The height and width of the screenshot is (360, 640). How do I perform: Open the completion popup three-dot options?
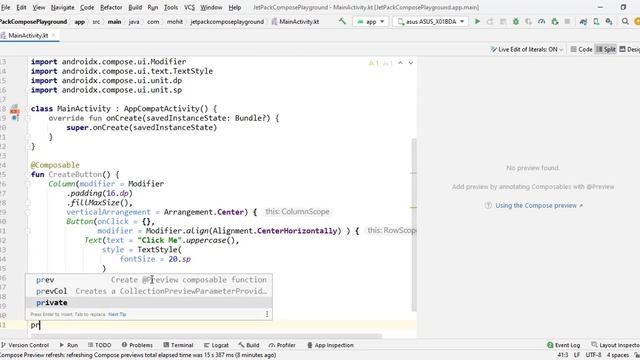(267, 314)
